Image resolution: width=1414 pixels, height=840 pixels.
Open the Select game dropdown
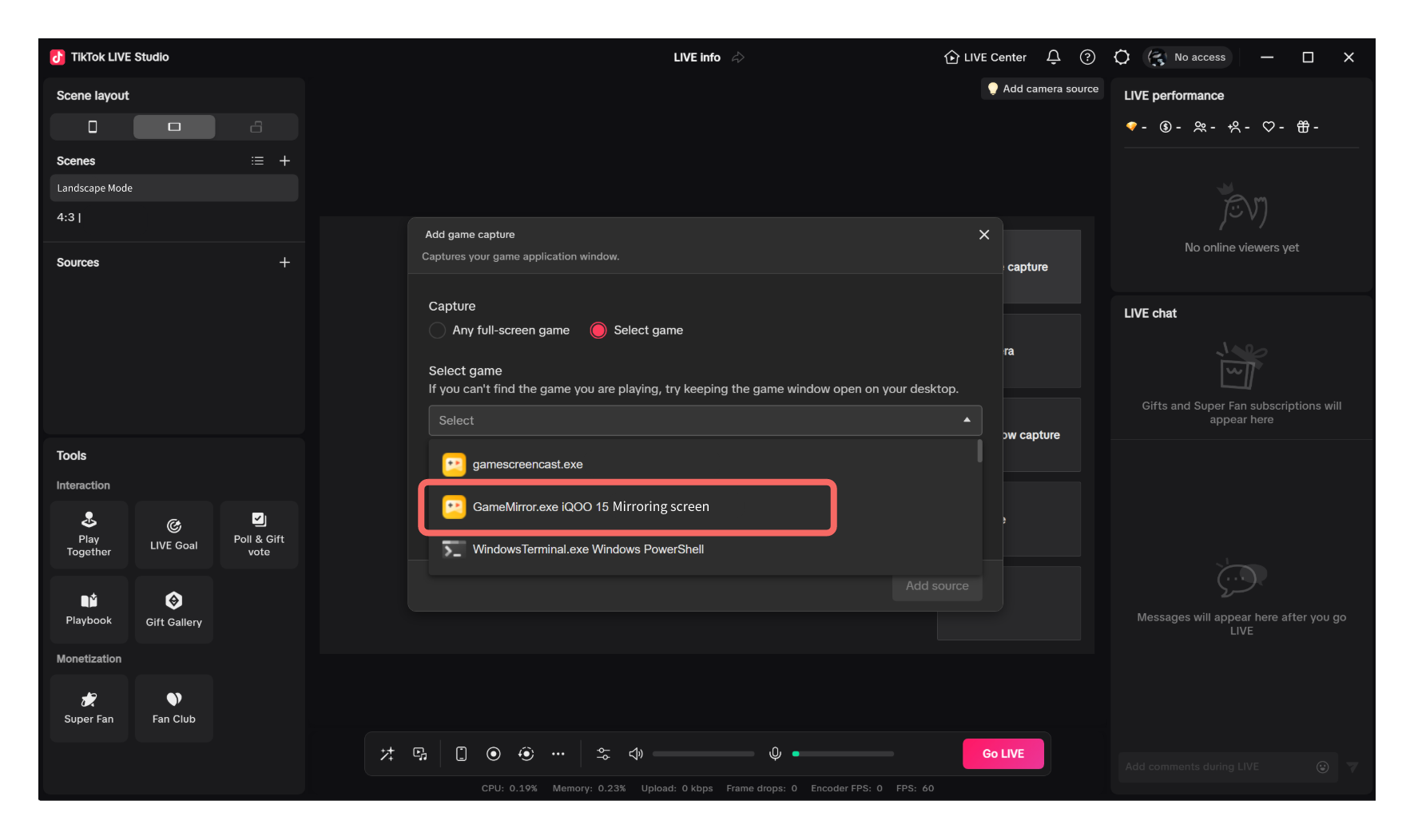click(705, 421)
